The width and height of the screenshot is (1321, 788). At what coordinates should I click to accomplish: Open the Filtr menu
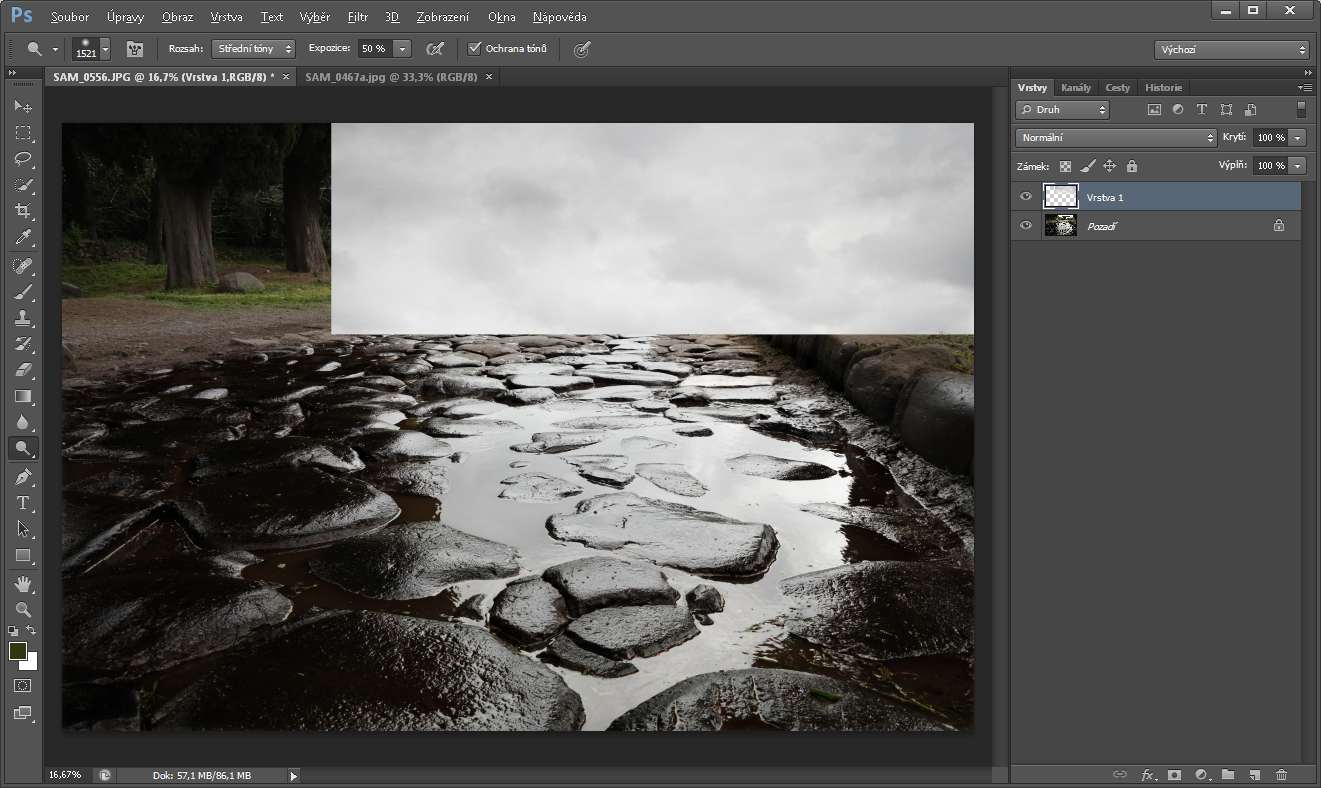[357, 17]
